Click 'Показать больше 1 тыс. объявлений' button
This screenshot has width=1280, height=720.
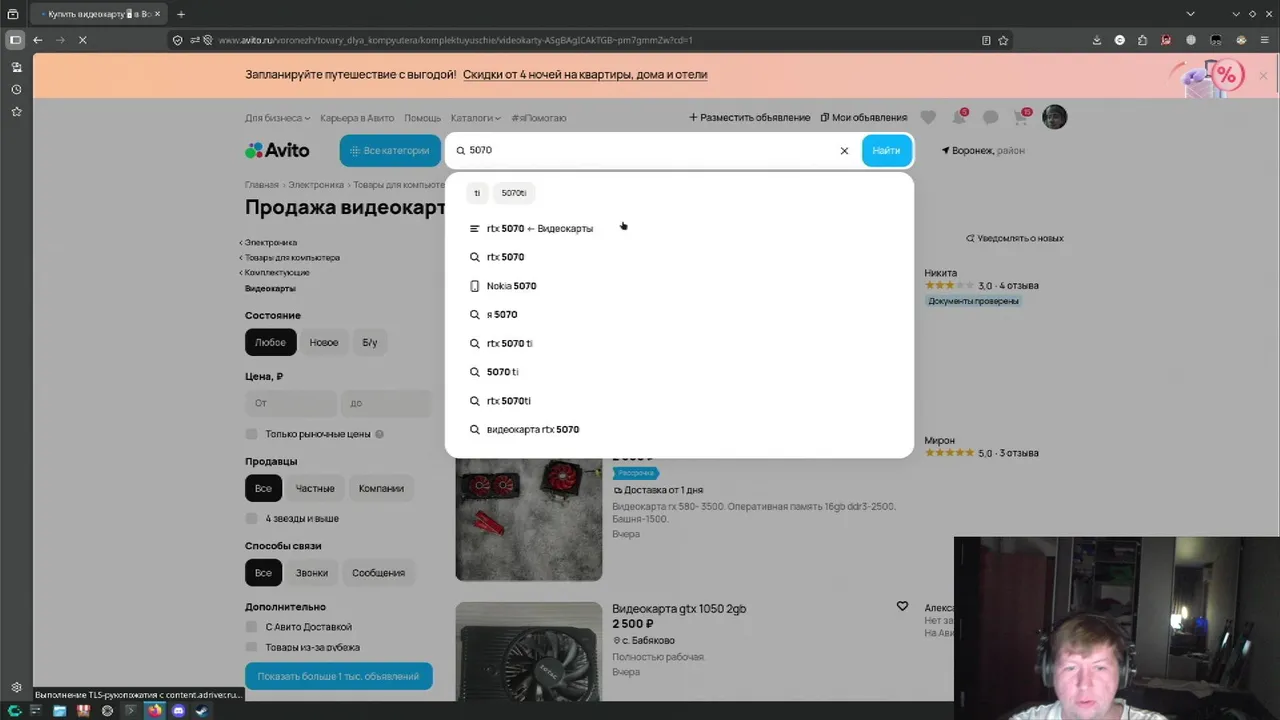(338, 676)
